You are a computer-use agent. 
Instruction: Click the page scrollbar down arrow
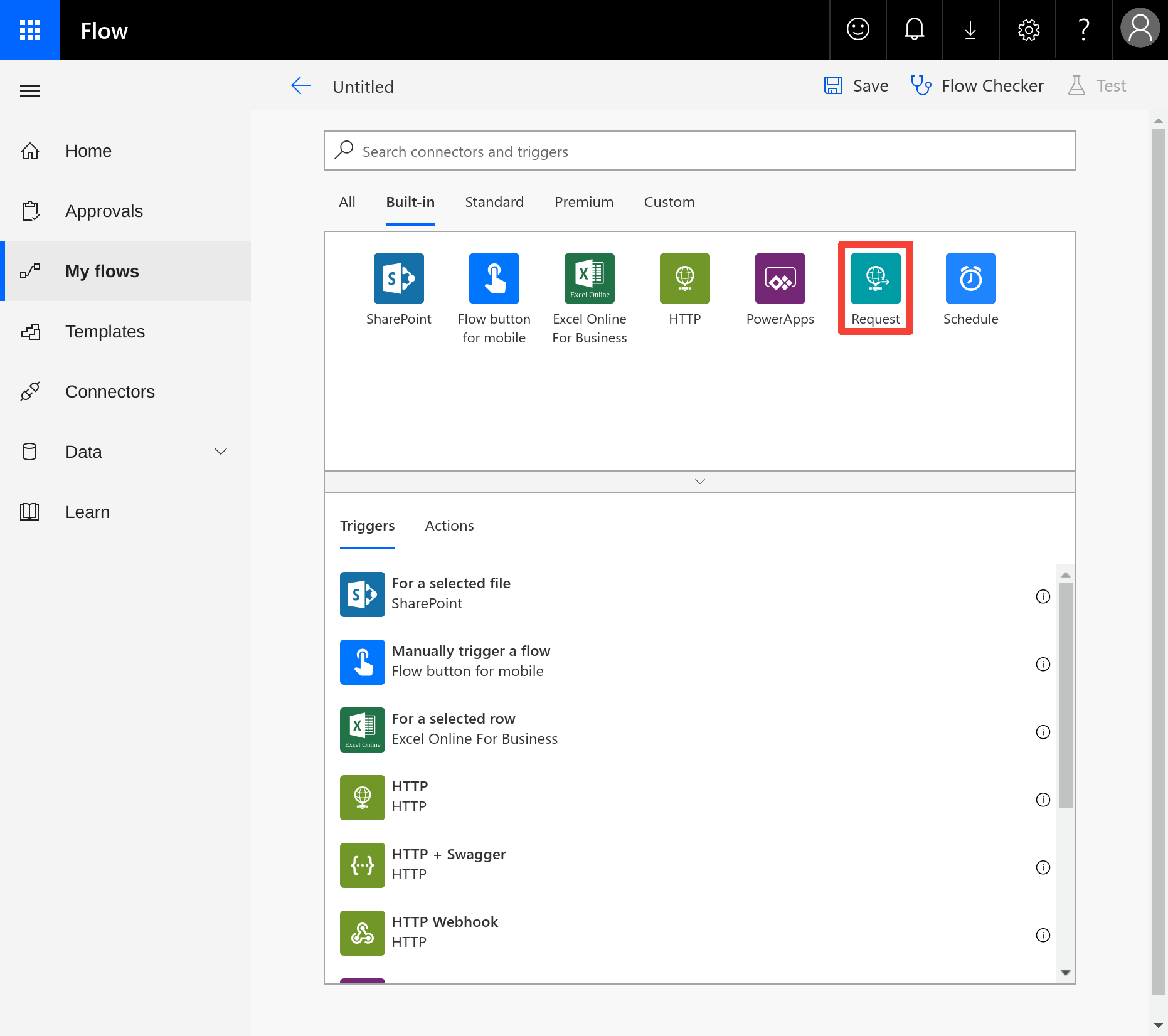pyautogui.click(x=1159, y=1026)
